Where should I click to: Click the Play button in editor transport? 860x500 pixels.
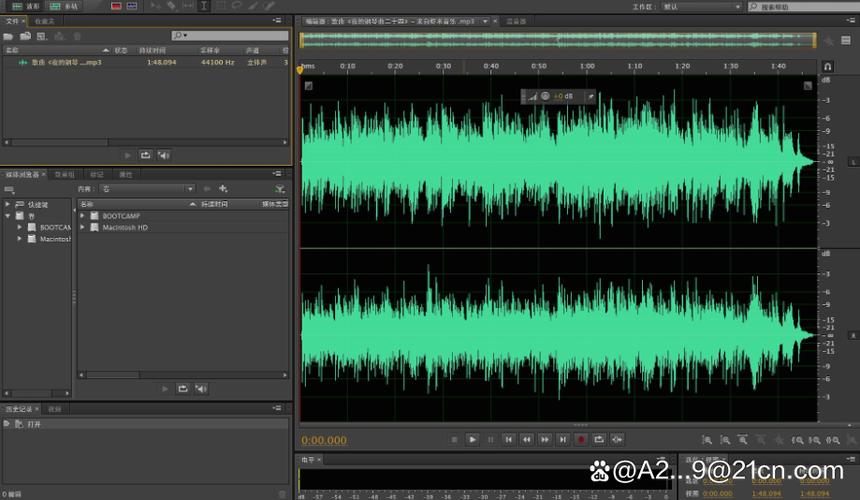472,439
